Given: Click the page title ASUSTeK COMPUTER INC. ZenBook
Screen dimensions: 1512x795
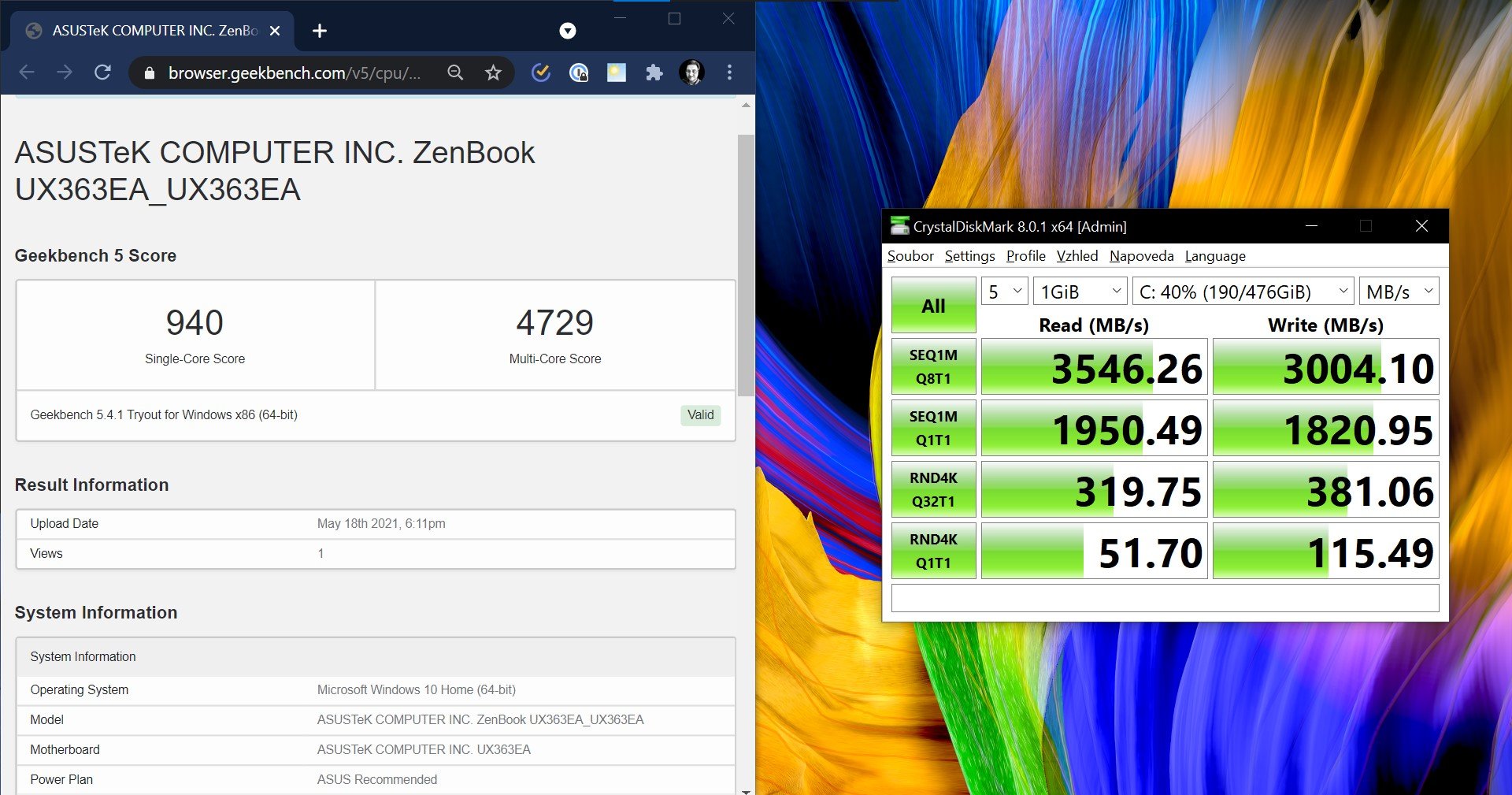Looking at the screenshot, I should [275, 171].
